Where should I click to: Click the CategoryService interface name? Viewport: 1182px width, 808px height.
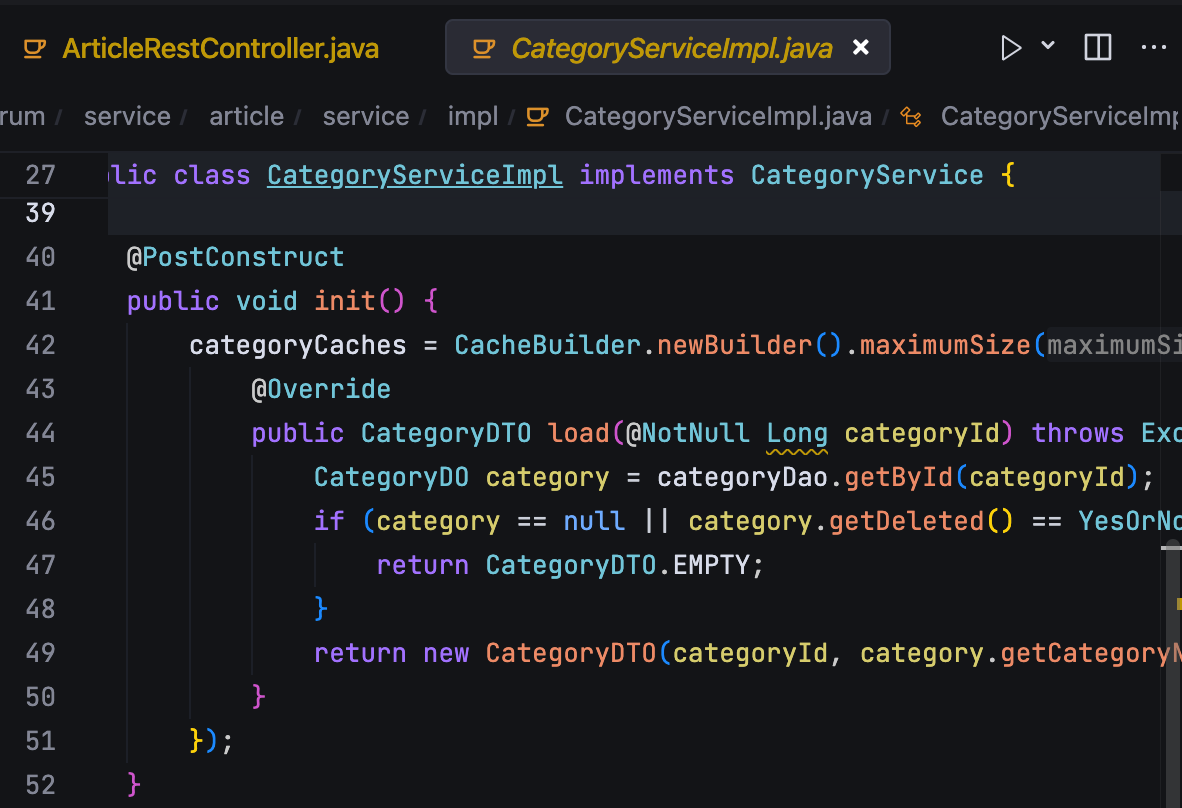point(867,175)
